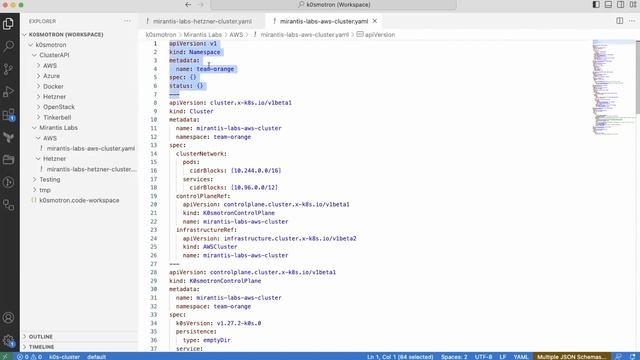Click 'kind: Cluster' text on line 9
The width and height of the screenshot is (640, 360).
point(191,111)
